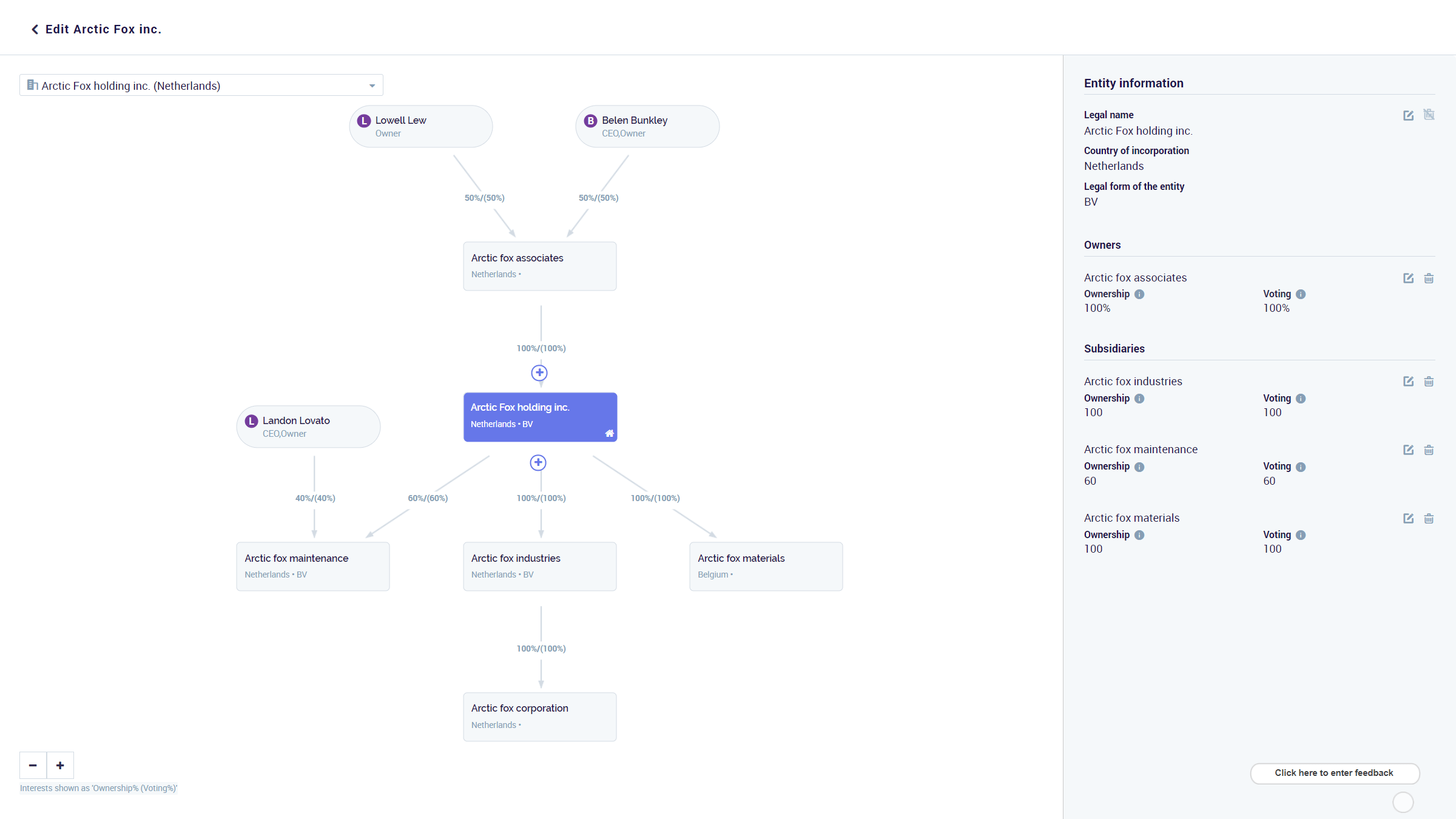Viewport: 1456px width, 819px height.
Task: Open the Ownership info tooltip for Arctic fox associates
Action: click(x=1139, y=294)
